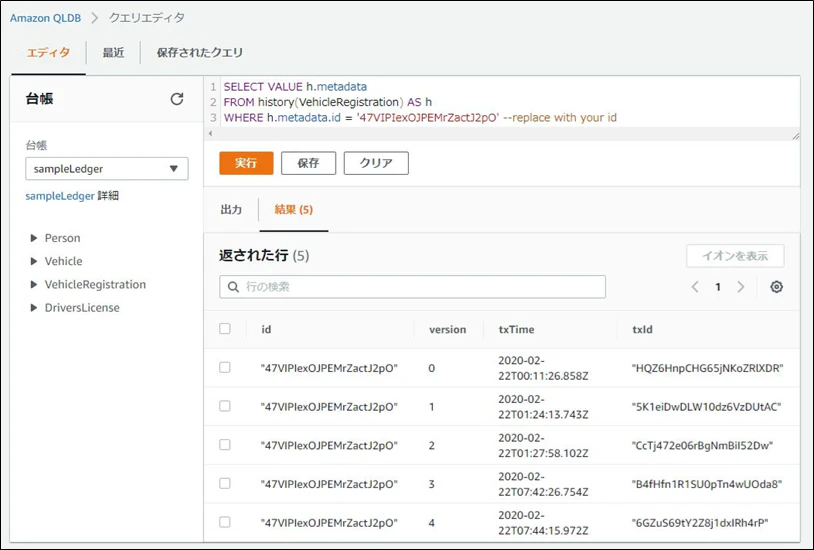Screen dimensions: 814x550
Task: Check the version 3 row checkbox
Action: [x=225, y=484]
